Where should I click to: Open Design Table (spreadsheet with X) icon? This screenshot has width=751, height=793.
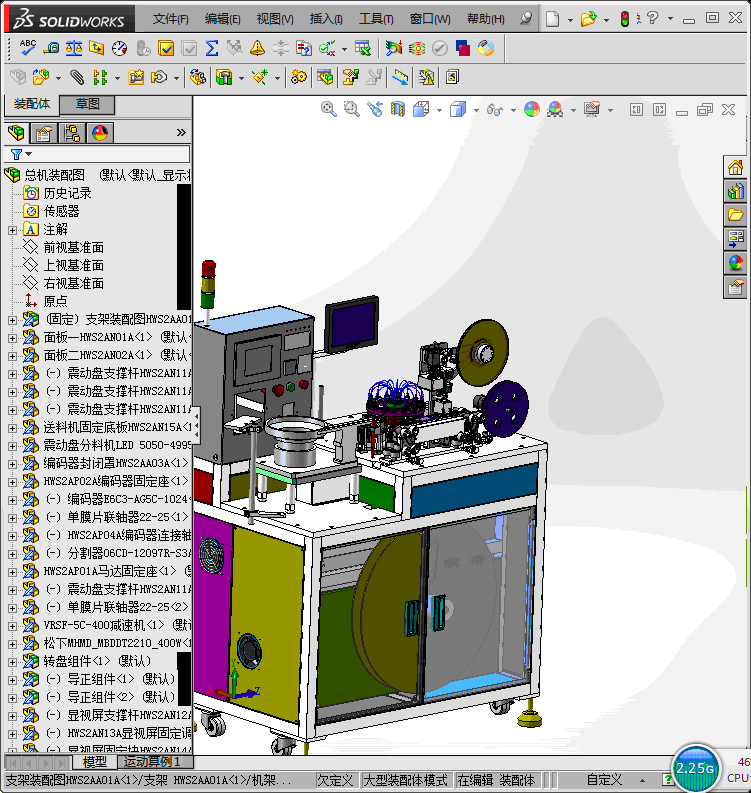pyautogui.click(x=363, y=48)
